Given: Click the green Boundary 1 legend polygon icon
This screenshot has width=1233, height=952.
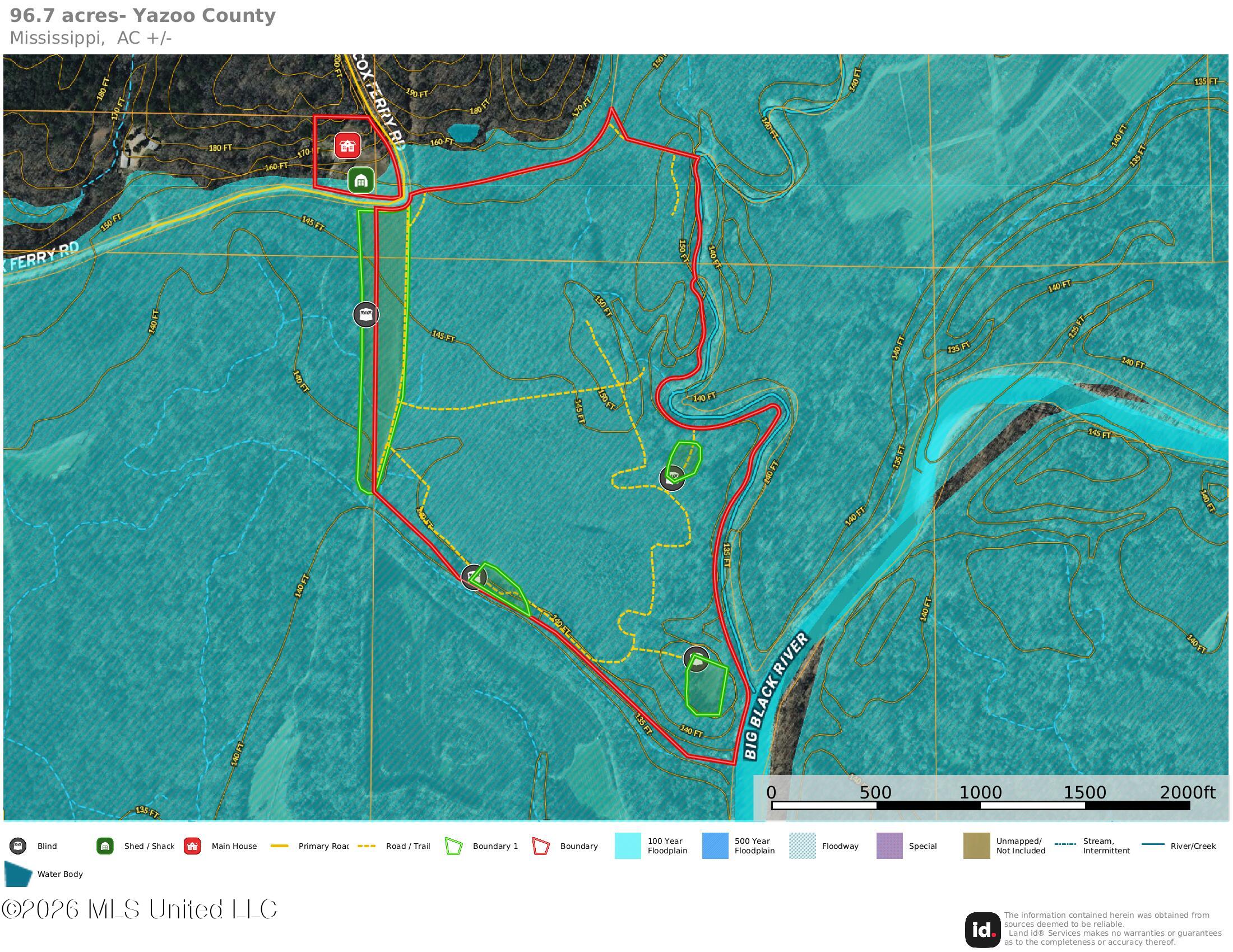Looking at the screenshot, I should coord(453,846).
